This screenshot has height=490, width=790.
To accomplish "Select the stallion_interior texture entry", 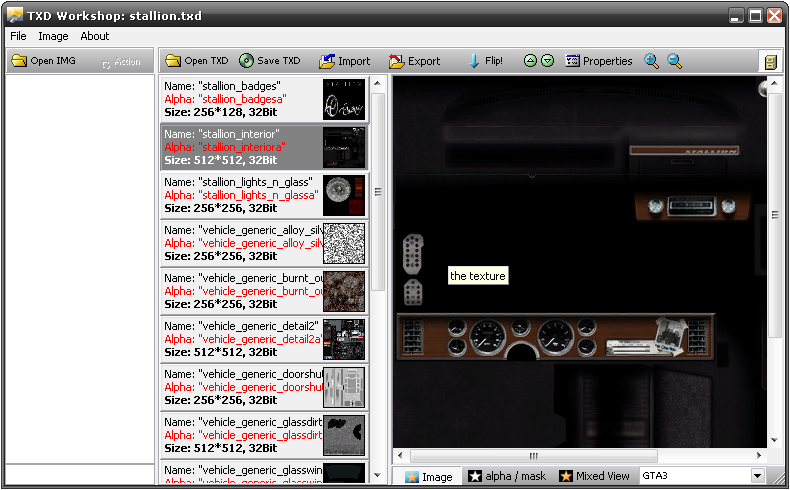I will [264, 147].
